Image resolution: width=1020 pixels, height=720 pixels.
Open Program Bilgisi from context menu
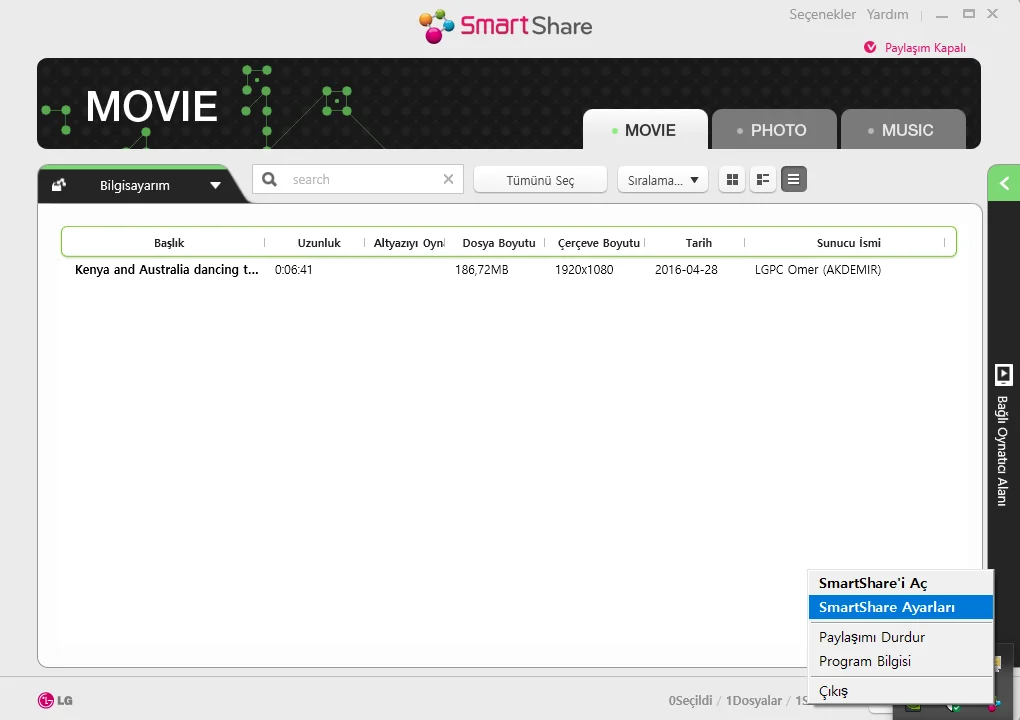[x=901, y=661]
